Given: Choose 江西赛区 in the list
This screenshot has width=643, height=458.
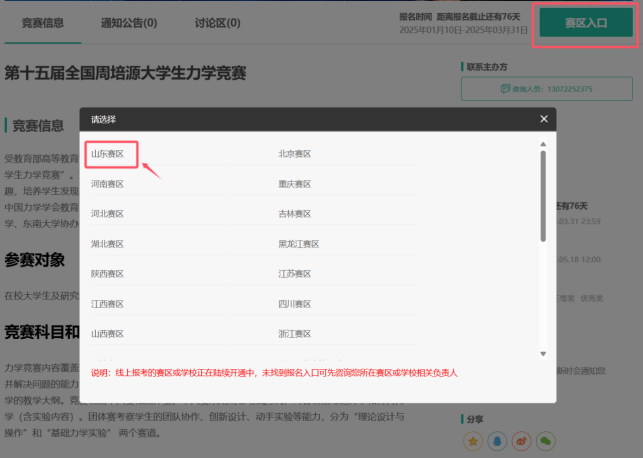Looking at the screenshot, I should pyautogui.click(x=107, y=304).
